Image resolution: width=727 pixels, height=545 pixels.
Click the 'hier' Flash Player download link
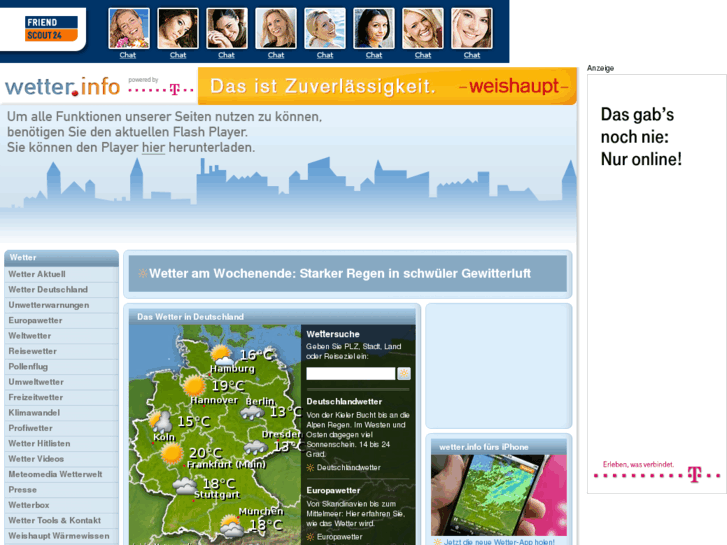pos(153,147)
